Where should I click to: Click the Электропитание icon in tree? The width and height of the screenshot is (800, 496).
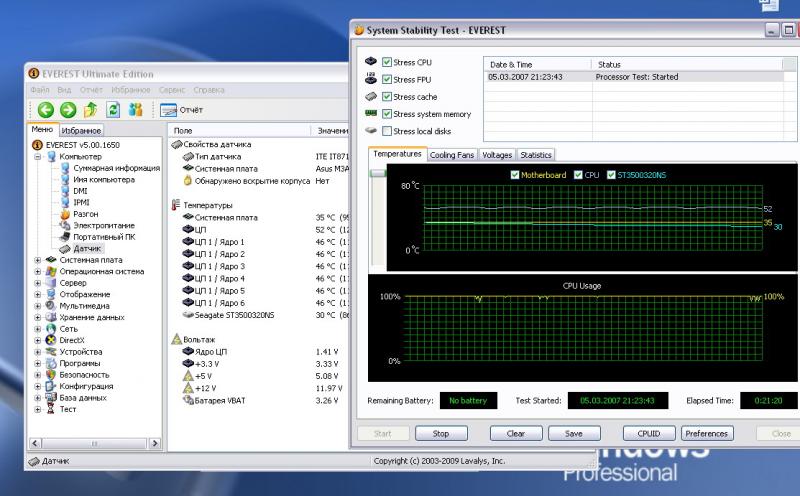[x=65, y=226]
